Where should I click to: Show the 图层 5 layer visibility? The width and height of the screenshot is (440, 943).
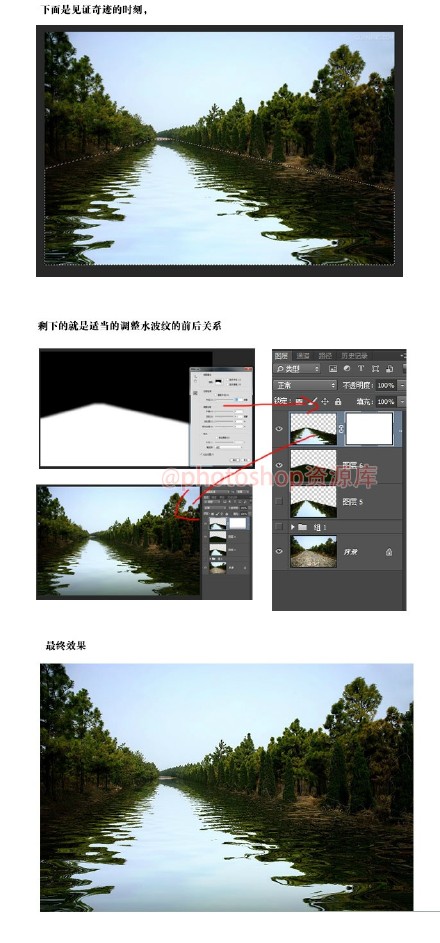[278, 501]
